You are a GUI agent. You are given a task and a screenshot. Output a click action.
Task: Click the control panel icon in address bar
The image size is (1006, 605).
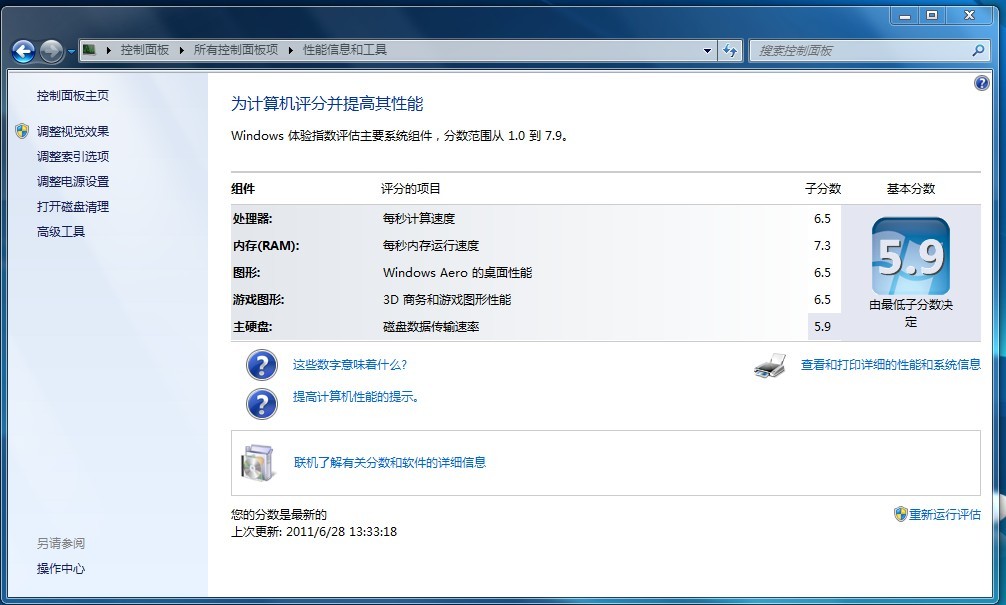(89, 49)
